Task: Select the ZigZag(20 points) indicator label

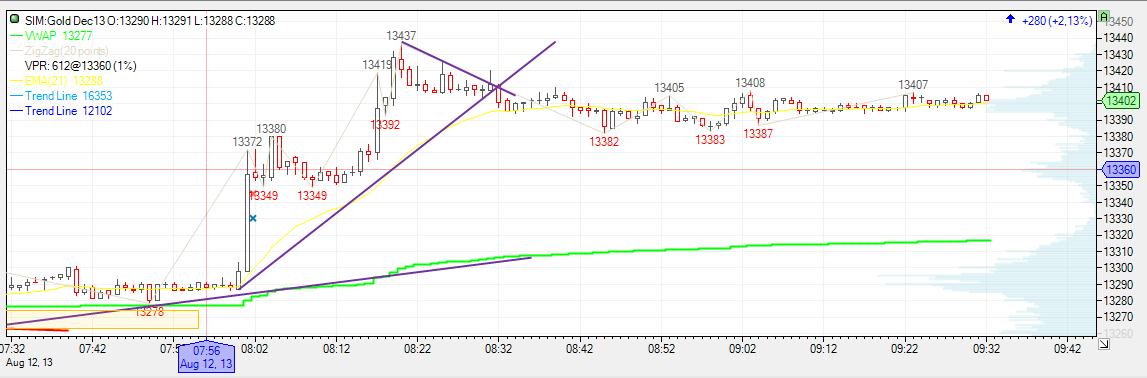Action: (67, 50)
